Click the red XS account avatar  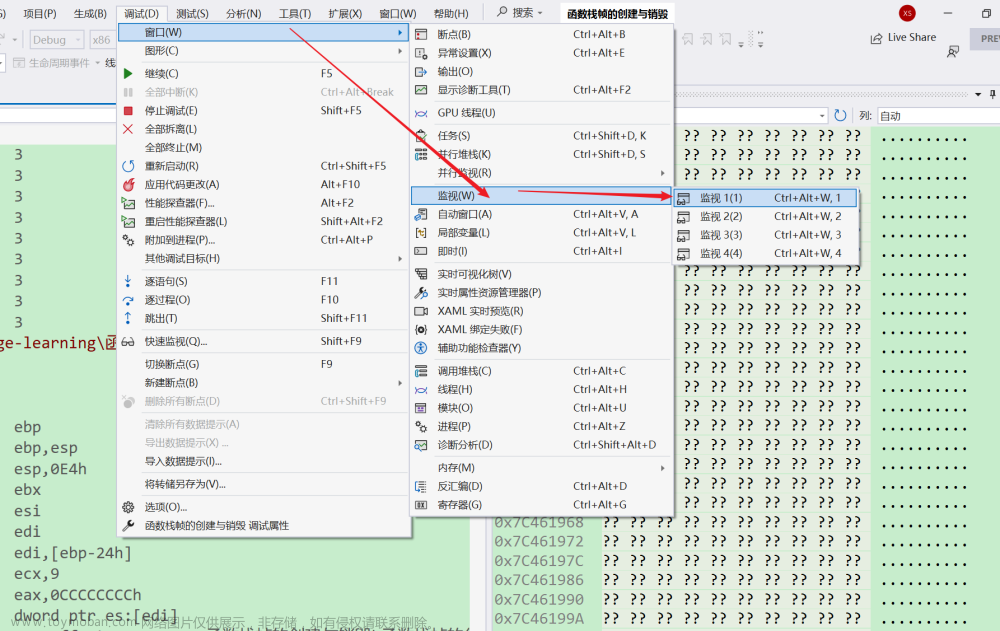907,13
